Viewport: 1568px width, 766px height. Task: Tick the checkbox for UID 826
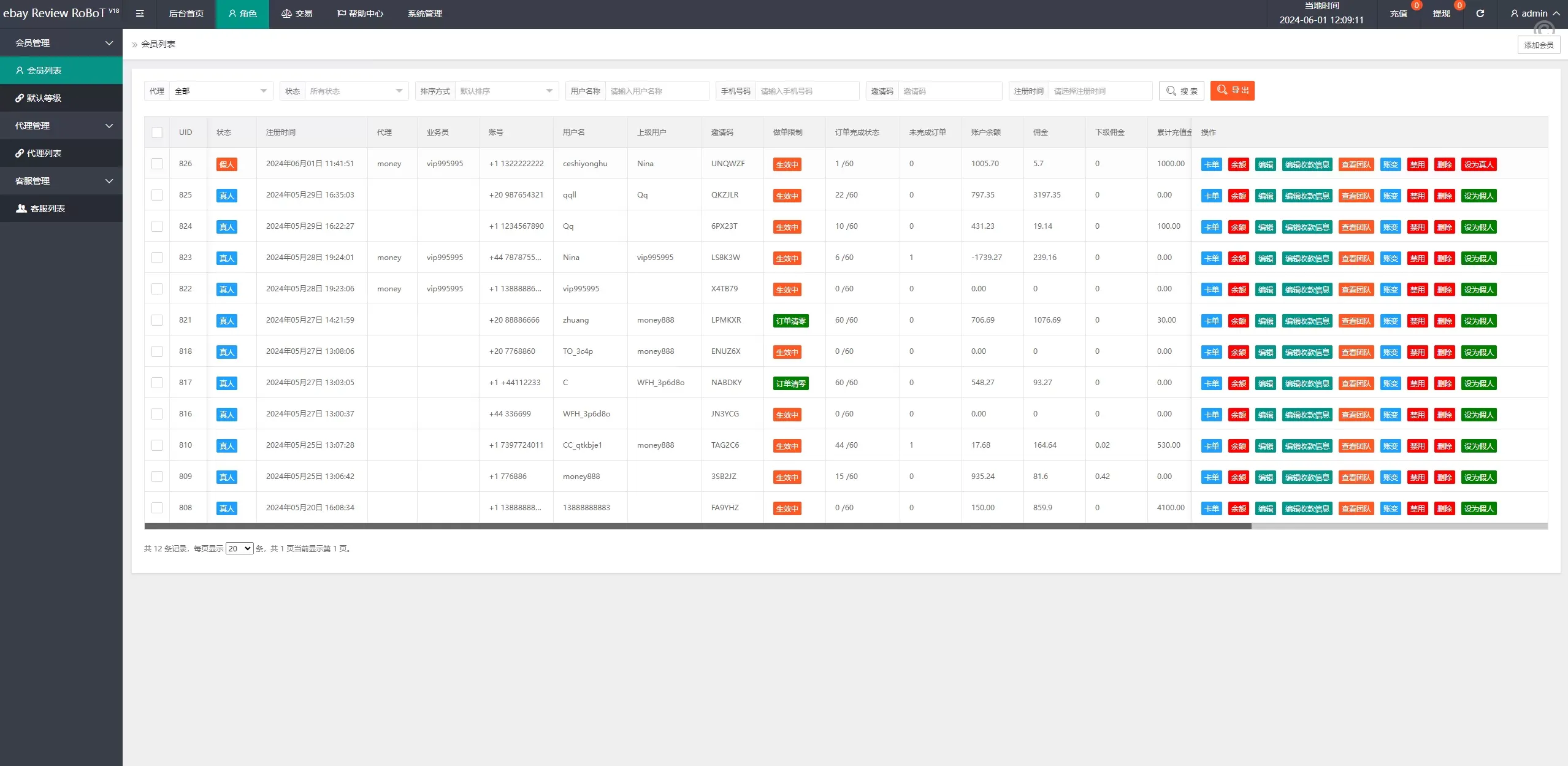tap(157, 164)
